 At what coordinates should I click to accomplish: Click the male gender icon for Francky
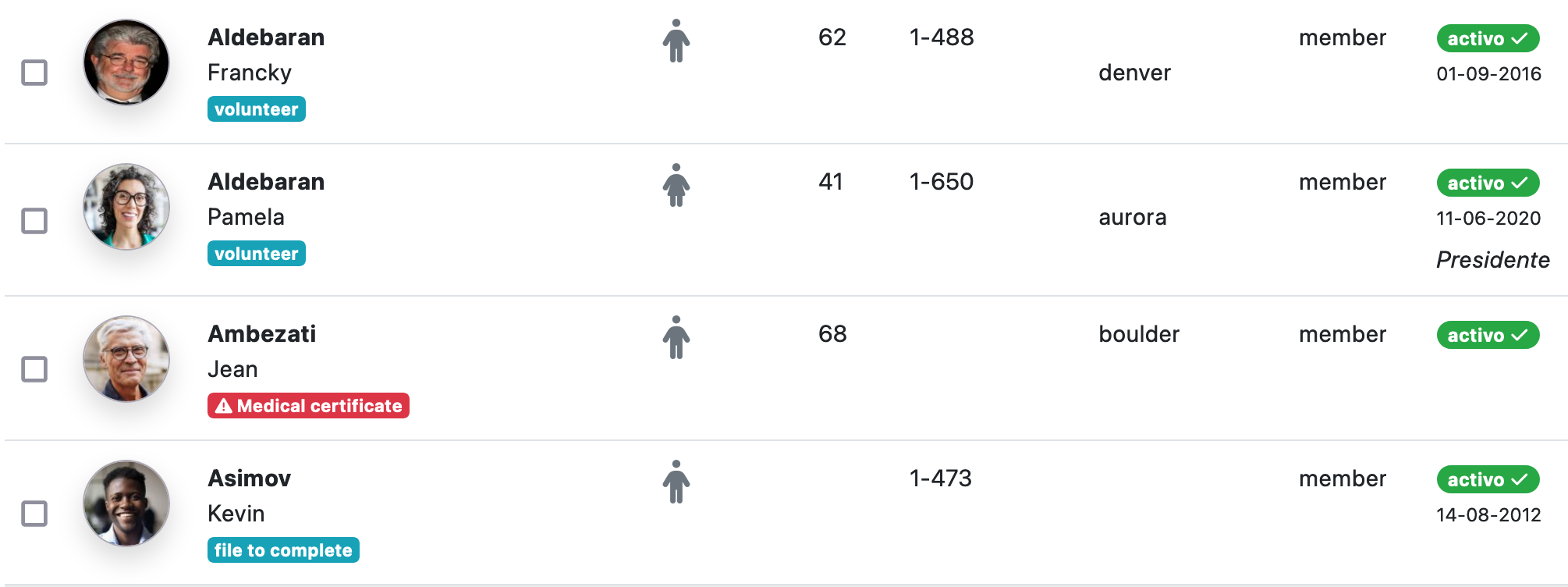point(676,41)
